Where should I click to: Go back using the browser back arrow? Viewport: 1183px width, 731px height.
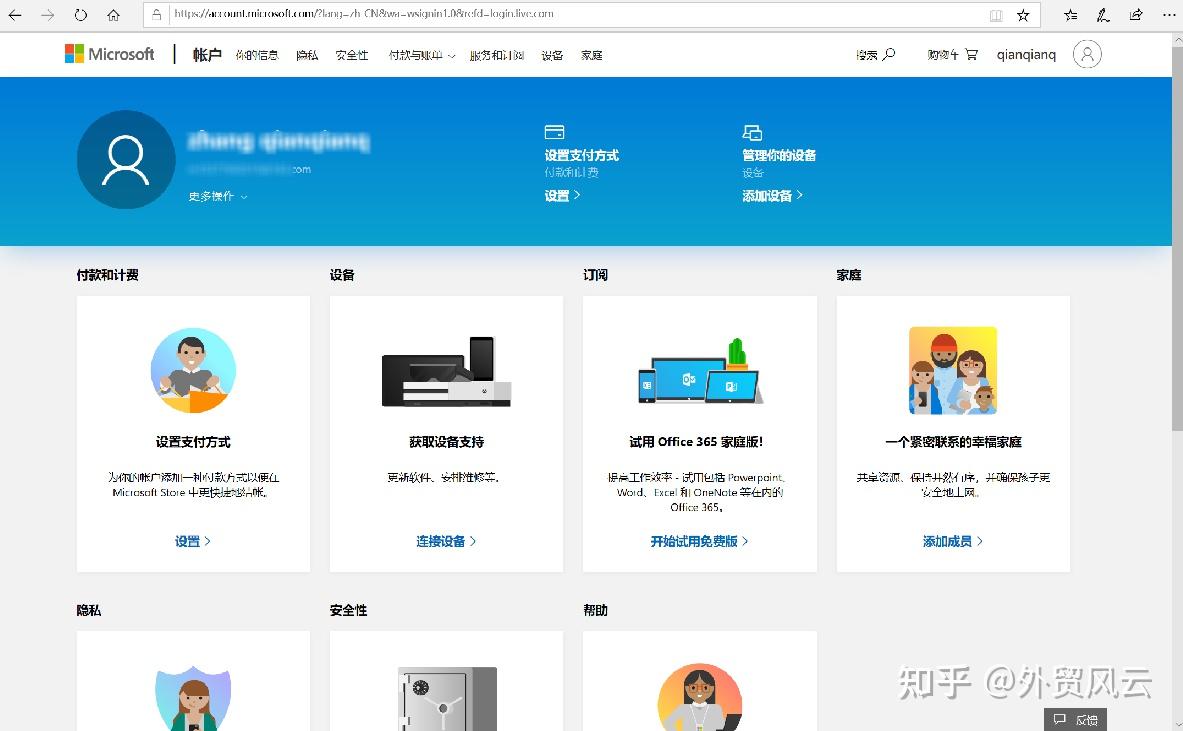[x=15, y=15]
